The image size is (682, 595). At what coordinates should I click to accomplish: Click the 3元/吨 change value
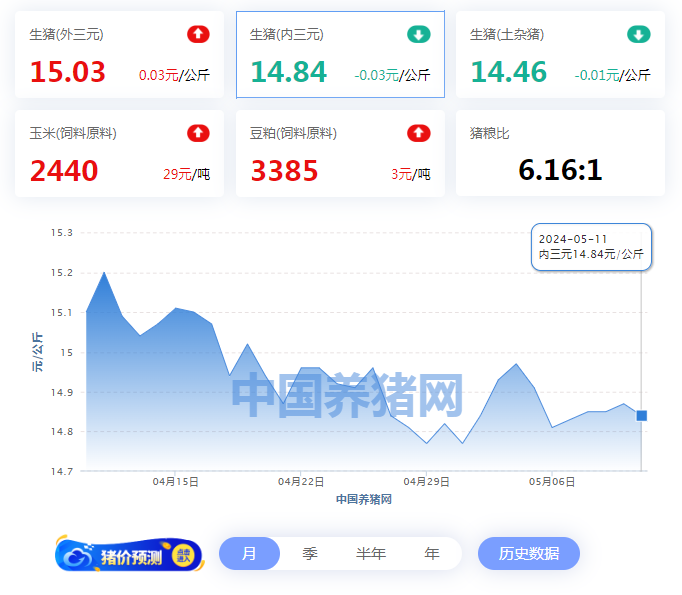pyautogui.click(x=411, y=174)
